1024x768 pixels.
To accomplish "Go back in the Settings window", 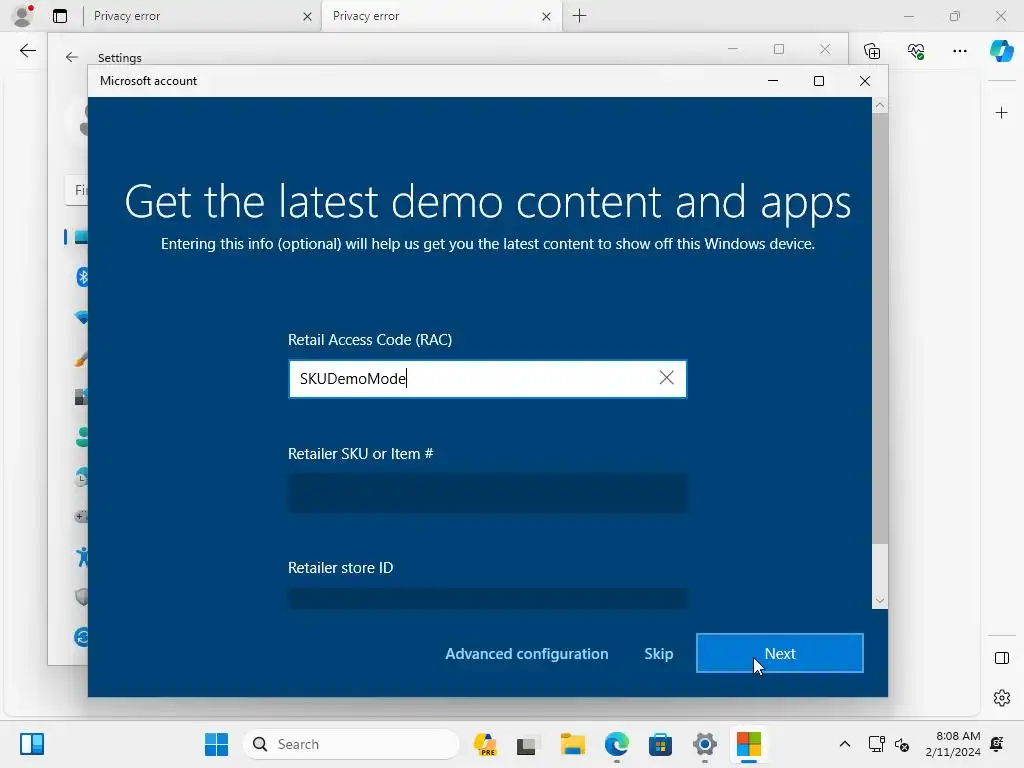I will (72, 57).
